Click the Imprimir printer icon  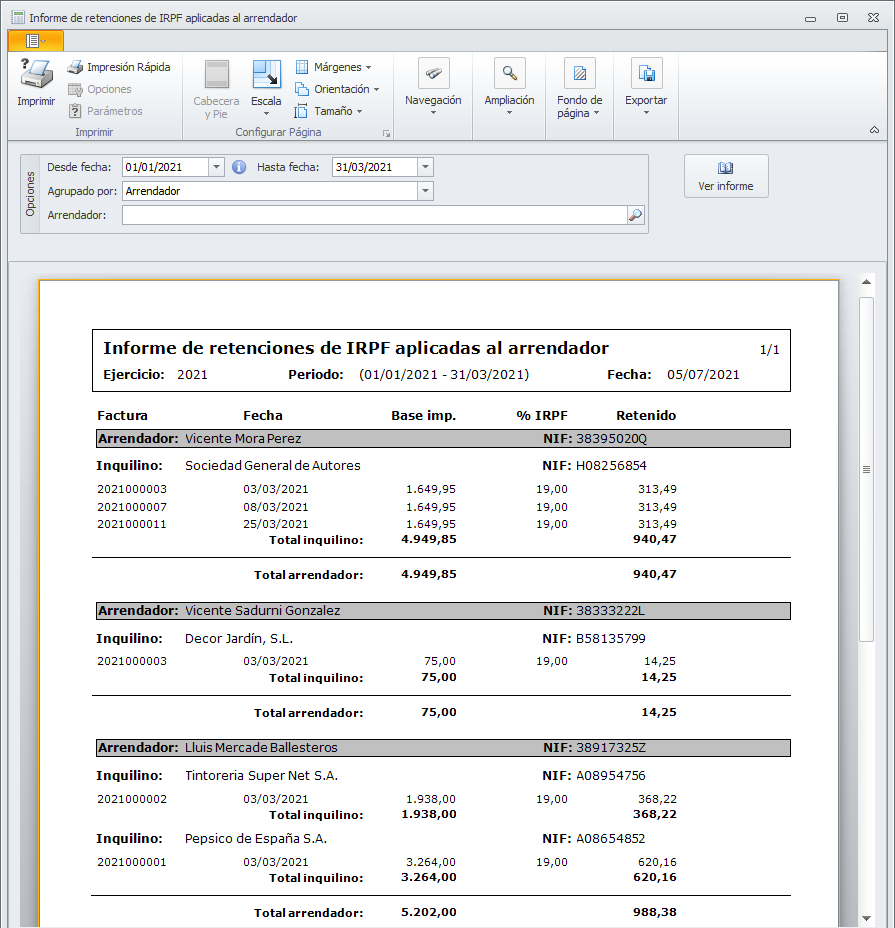pos(36,76)
